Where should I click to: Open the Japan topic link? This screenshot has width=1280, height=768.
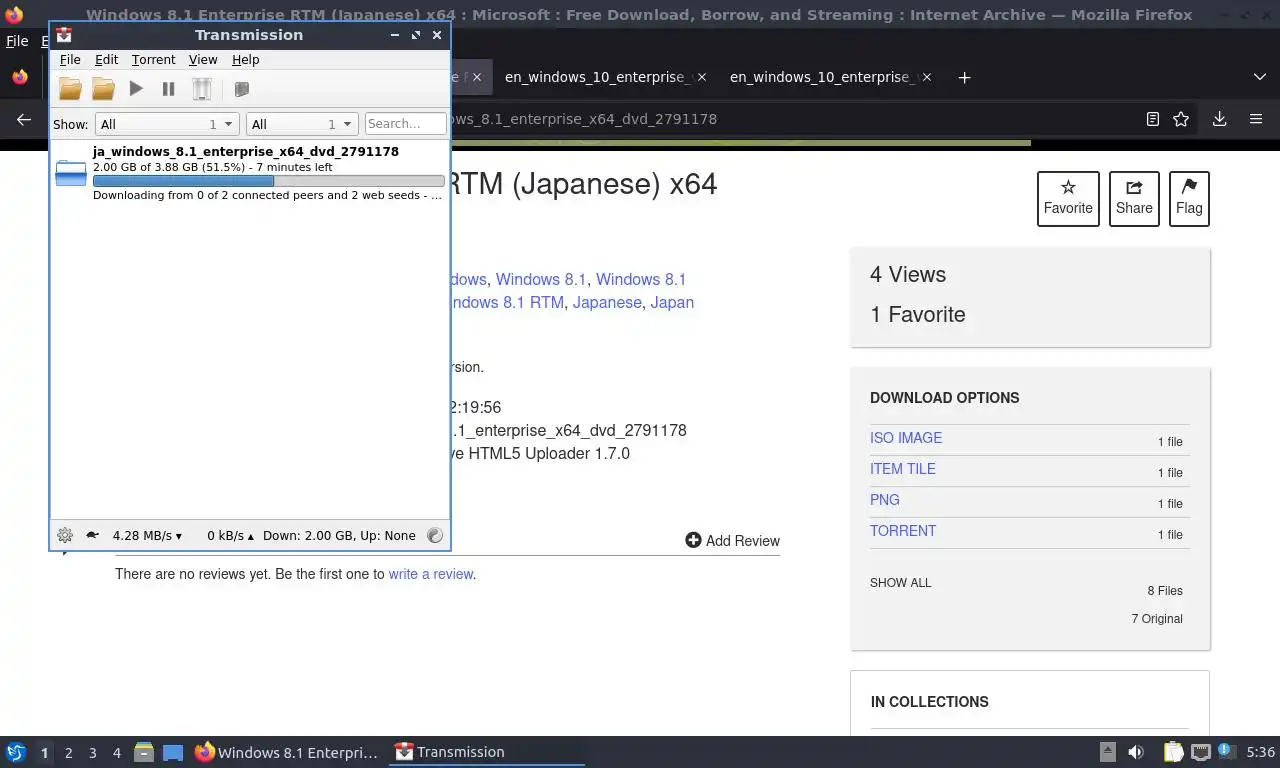[672, 302]
